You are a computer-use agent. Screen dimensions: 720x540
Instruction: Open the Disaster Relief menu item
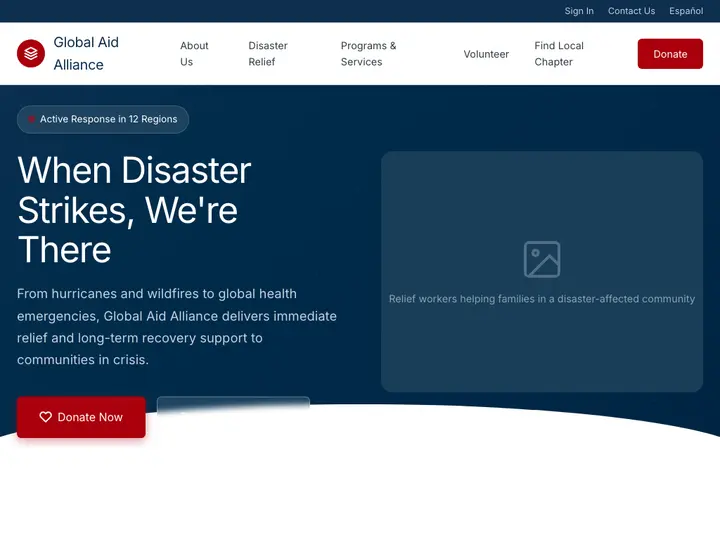click(268, 54)
